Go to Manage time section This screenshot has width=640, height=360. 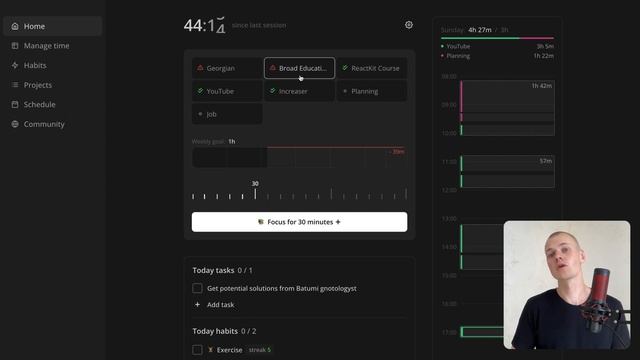click(52, 46)
